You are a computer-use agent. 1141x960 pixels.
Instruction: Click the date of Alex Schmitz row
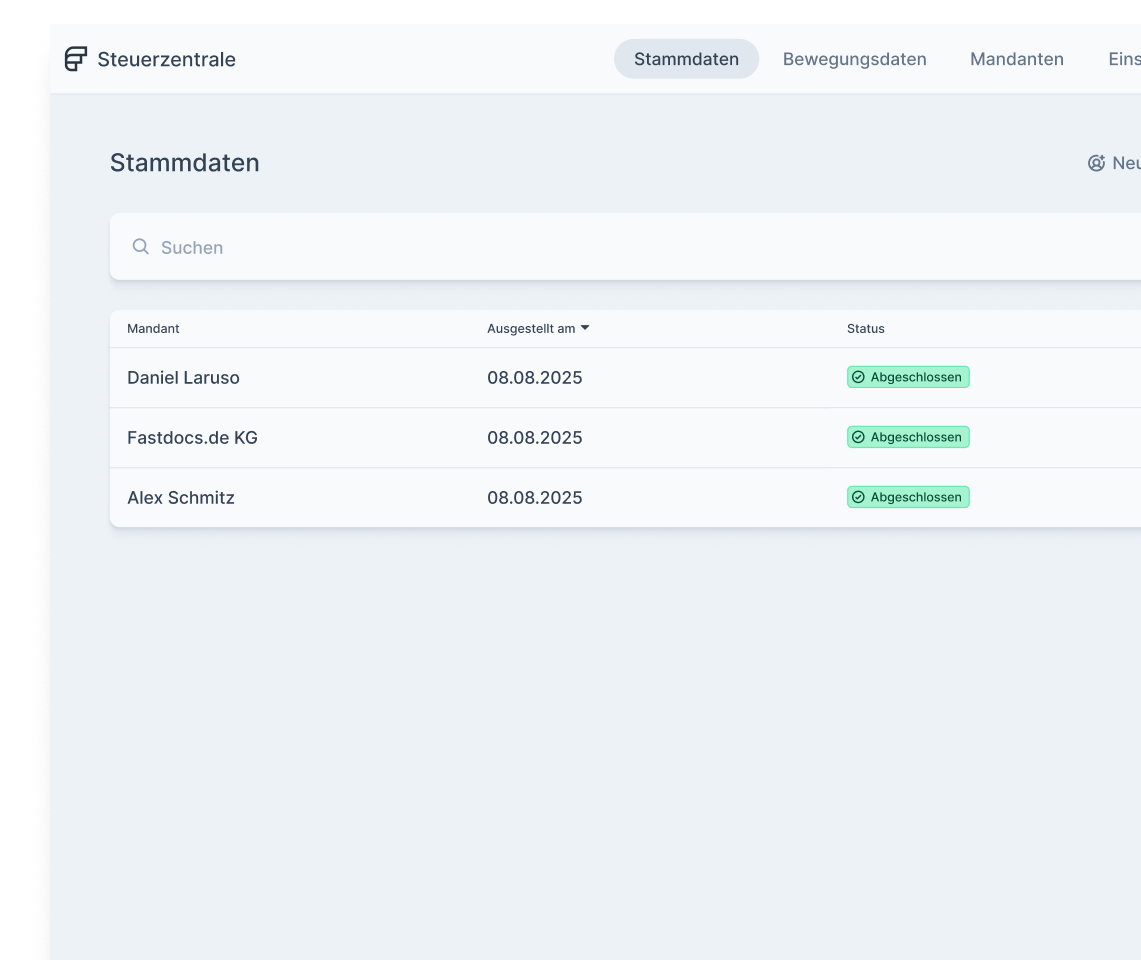pos(534,498)
